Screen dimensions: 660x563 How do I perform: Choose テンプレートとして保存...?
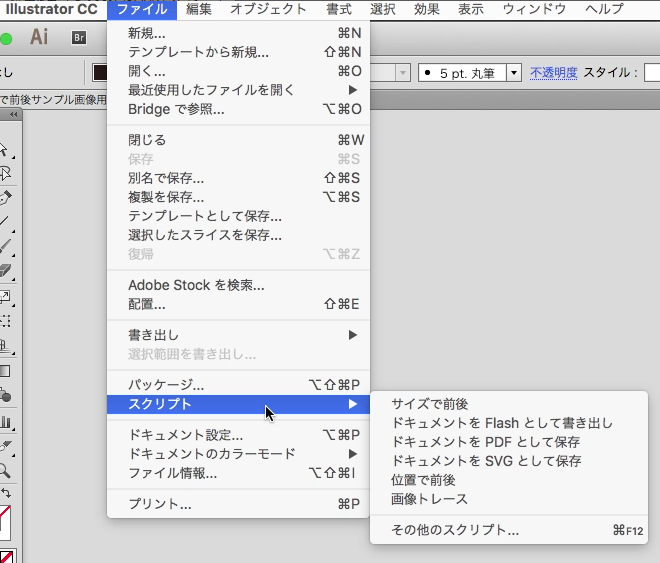tap(238, 216)
